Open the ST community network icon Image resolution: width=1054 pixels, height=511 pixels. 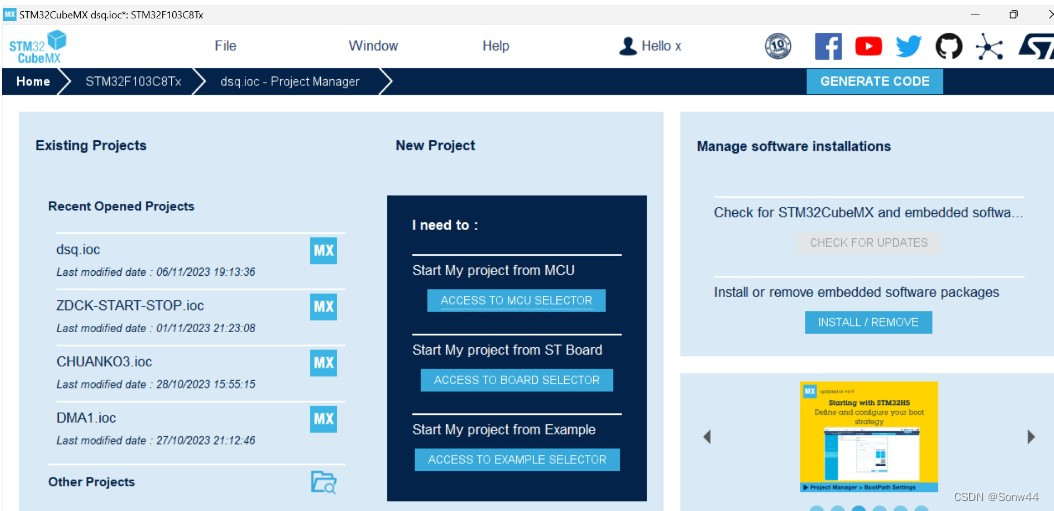(989, 46)
